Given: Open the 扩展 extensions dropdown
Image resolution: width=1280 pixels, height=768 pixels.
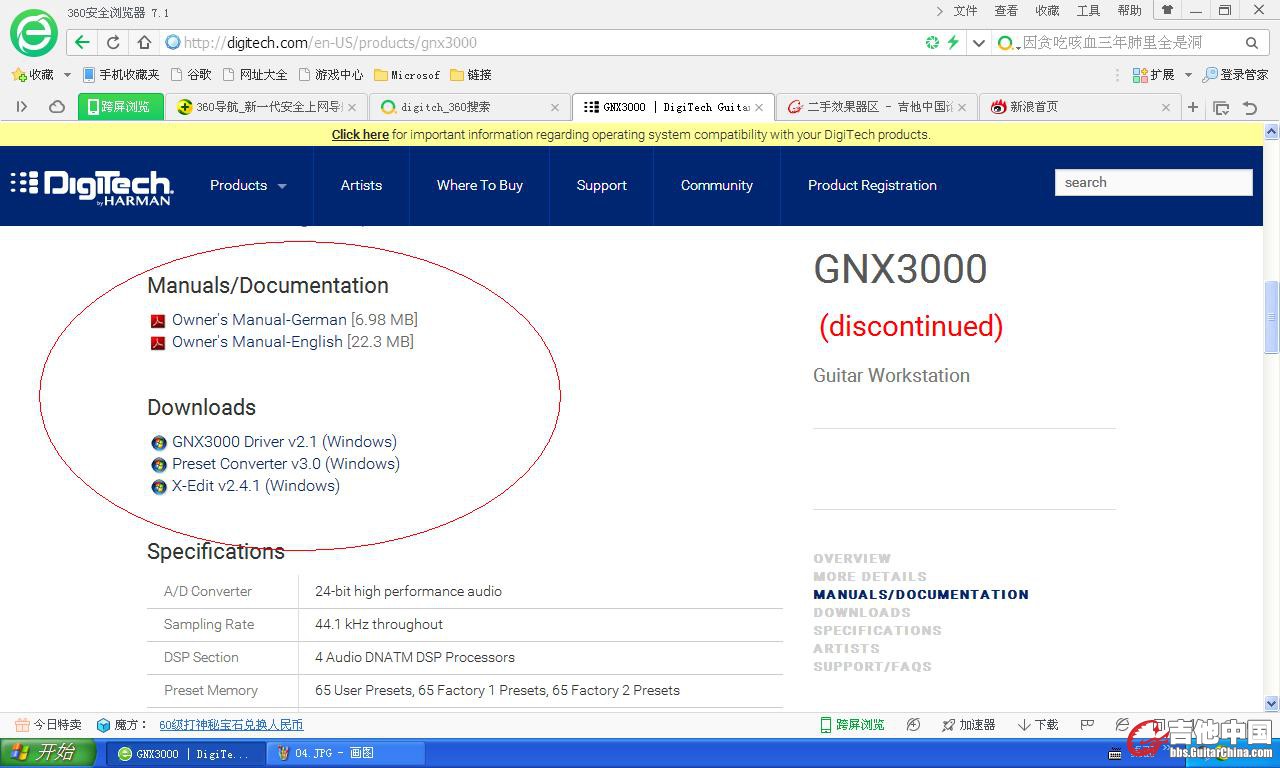Looking at the screenshot, I should coord(1187,75).
